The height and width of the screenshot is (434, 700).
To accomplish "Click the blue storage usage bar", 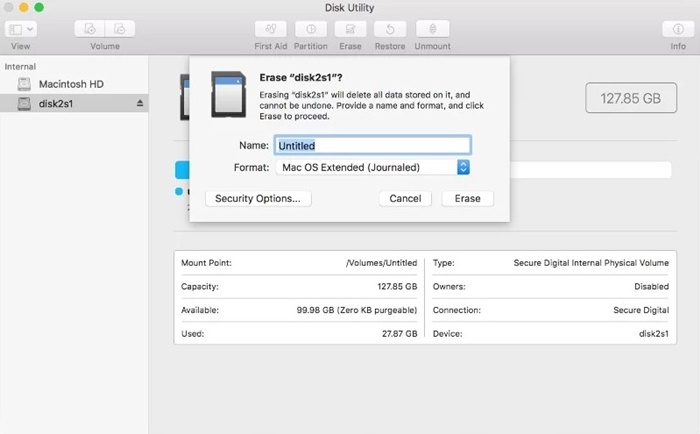I will (x=182, y=170).
